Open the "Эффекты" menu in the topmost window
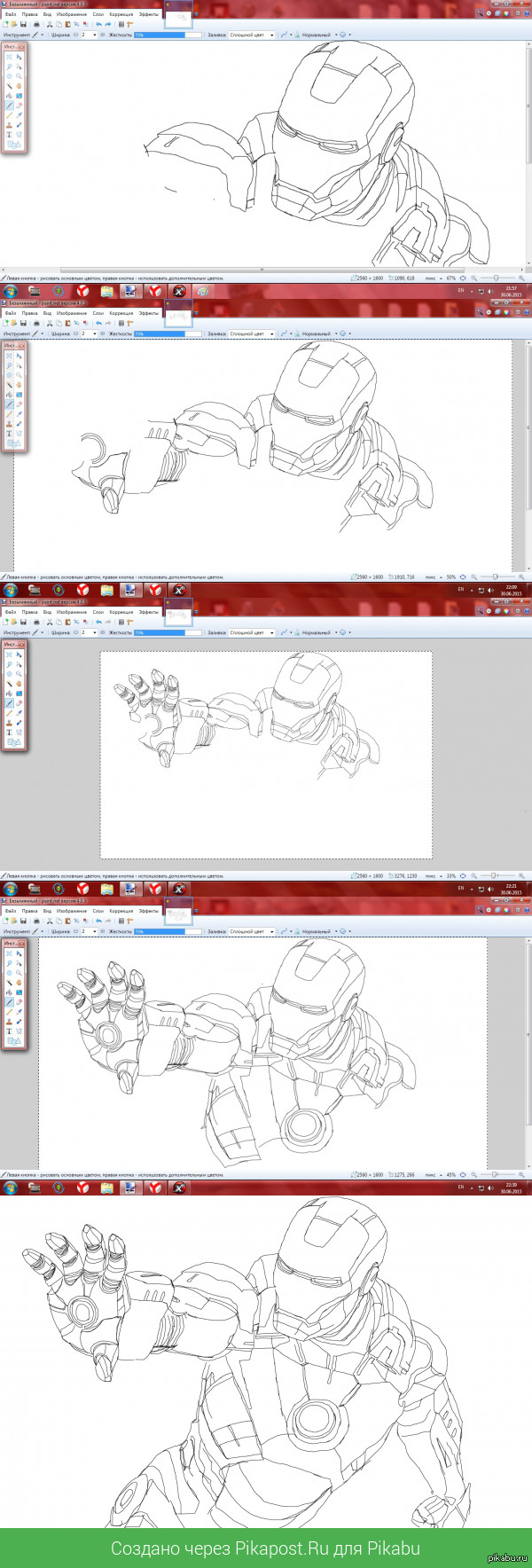This screenshot has height=1568, width=532. pos(148,14)
